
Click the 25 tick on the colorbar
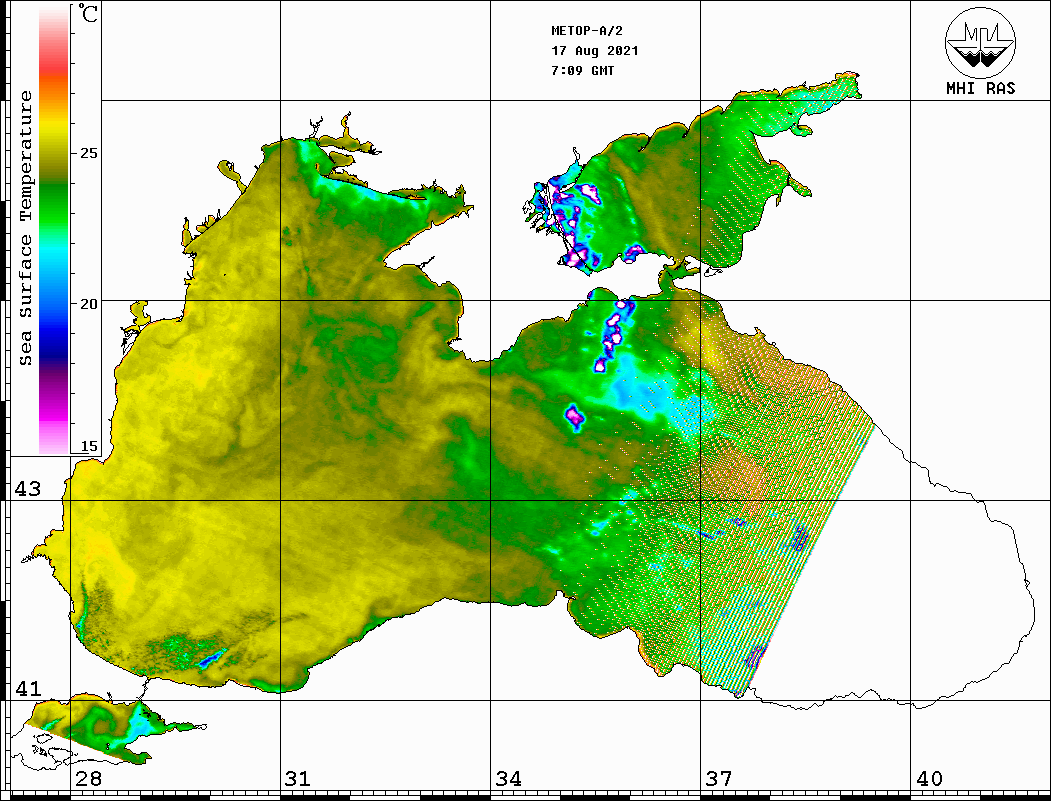point(88,153)
